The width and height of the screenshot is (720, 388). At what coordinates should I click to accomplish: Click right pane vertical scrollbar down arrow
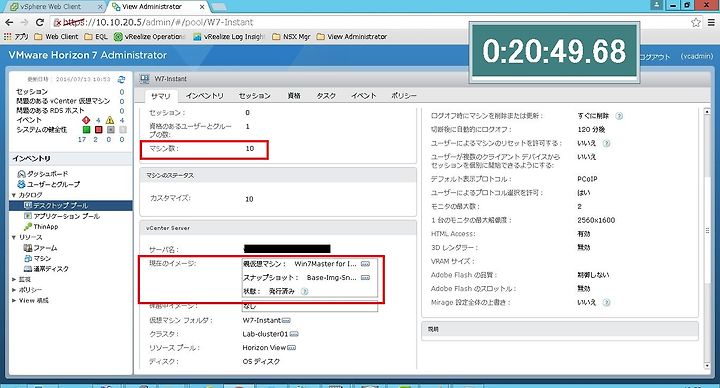click(707, 366)
